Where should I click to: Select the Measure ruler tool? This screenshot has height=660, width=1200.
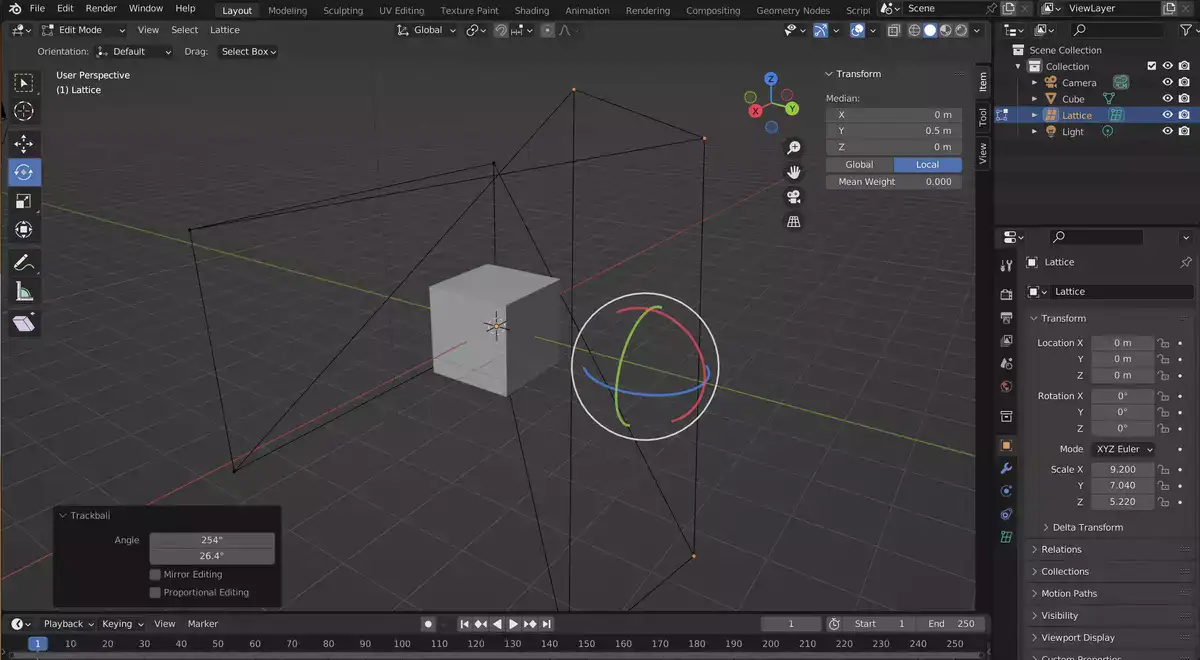[23, 292]
